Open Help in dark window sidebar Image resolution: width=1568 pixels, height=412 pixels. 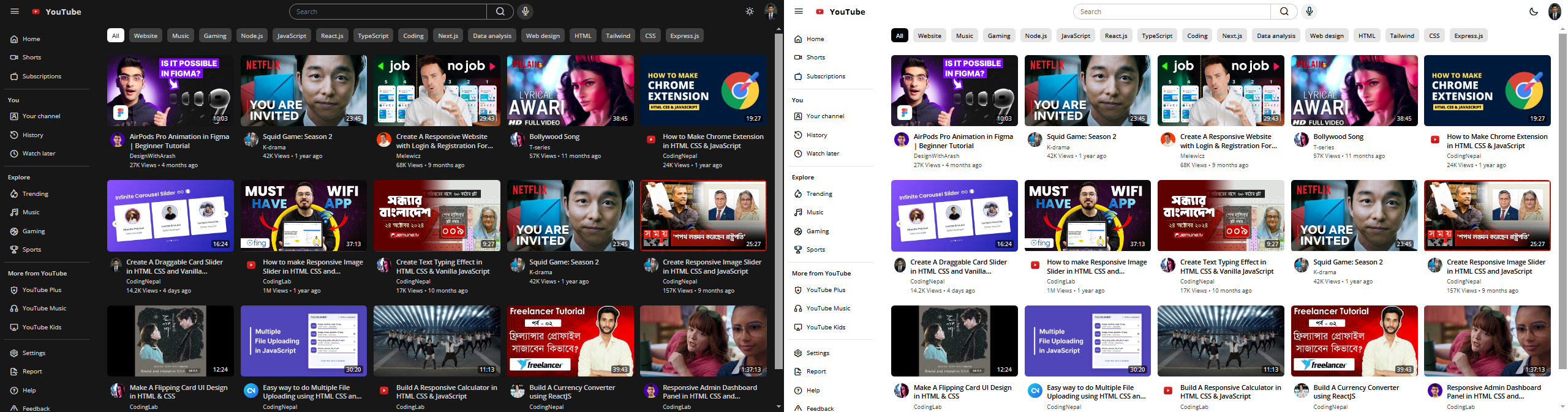(48, 391)
